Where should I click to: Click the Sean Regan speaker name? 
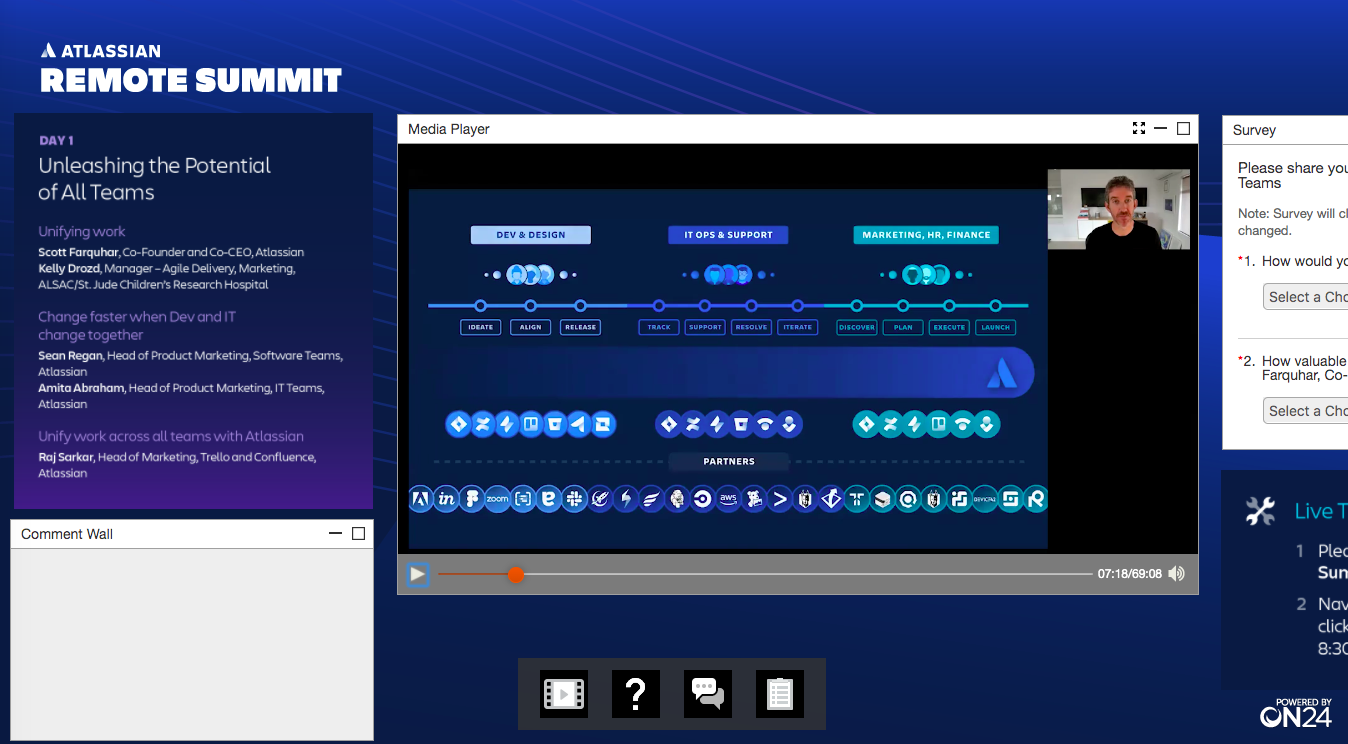(69, 355)
